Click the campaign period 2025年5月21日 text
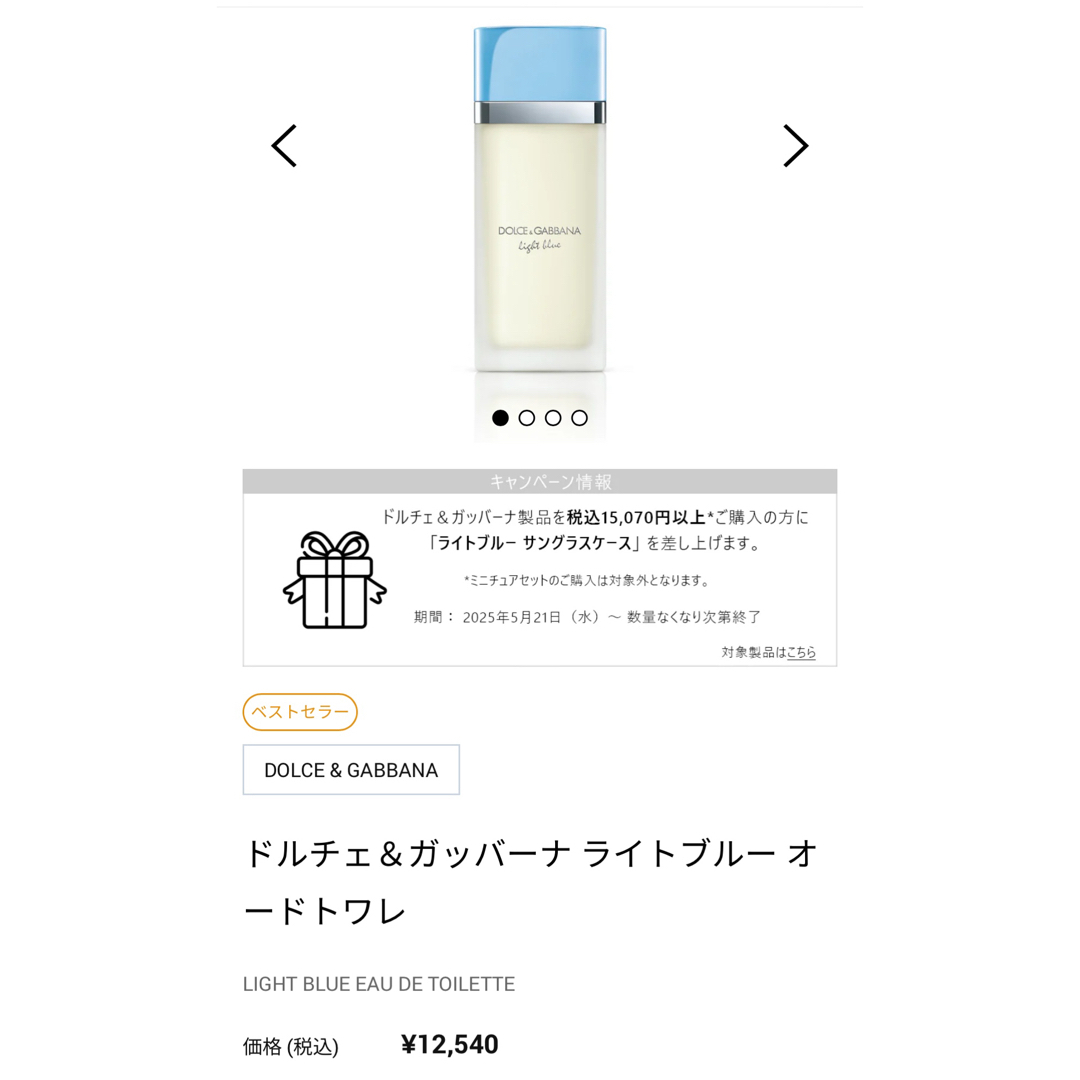The image size is (1080, 1080). pyautogui.click(x=512, y=617)
